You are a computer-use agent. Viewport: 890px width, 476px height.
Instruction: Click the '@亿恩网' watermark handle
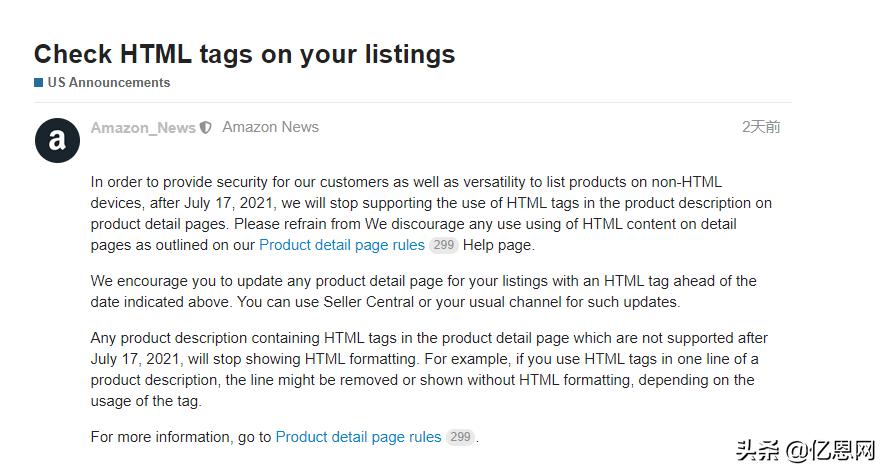[832, 451]
